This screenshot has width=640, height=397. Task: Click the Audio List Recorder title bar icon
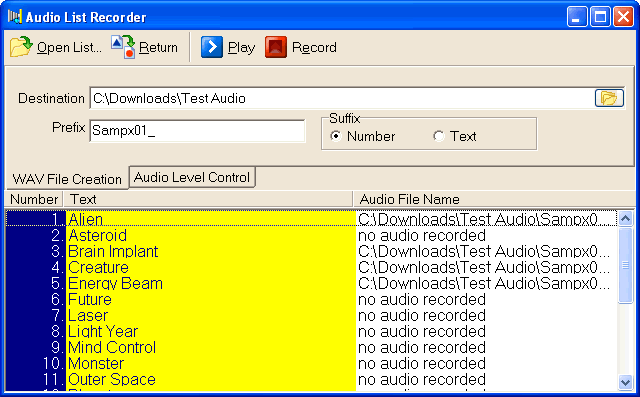(x=15, y=17)
